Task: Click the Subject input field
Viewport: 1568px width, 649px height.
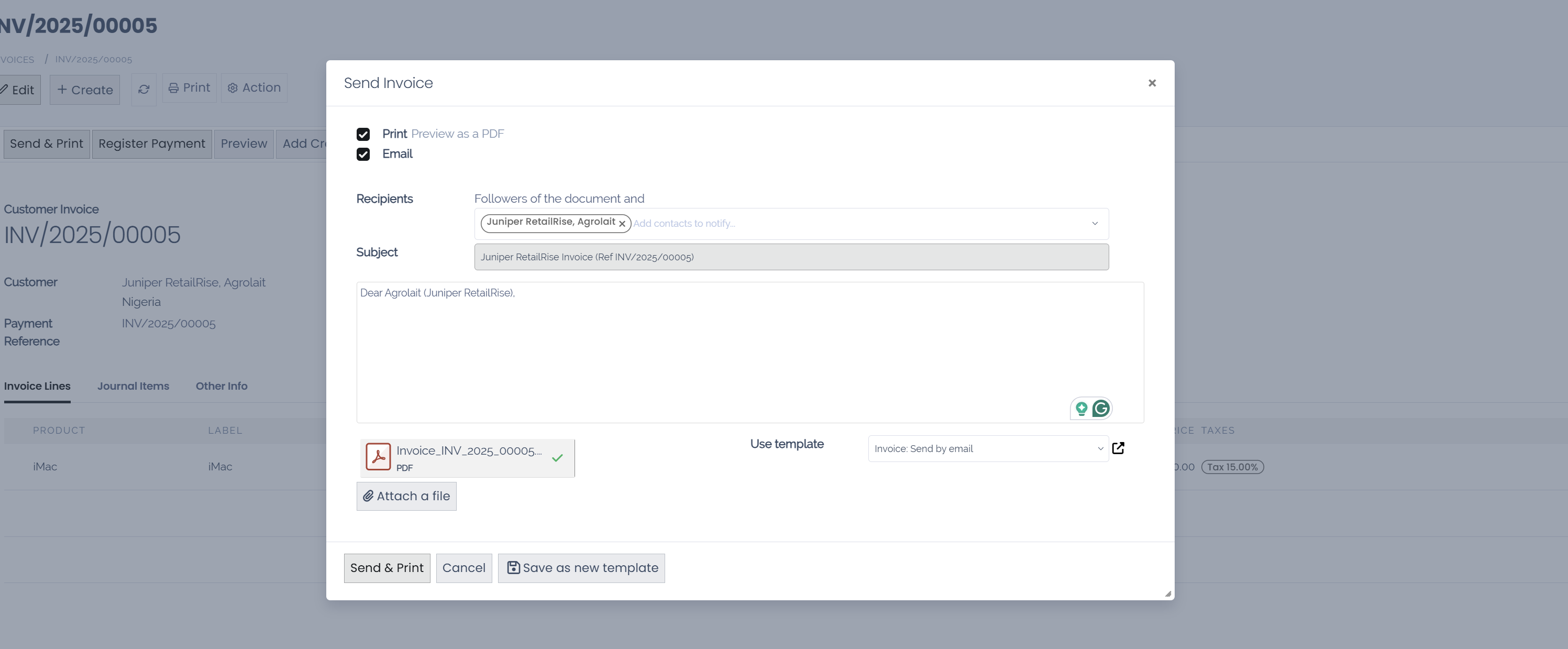Action: click(x=791, y=257)
